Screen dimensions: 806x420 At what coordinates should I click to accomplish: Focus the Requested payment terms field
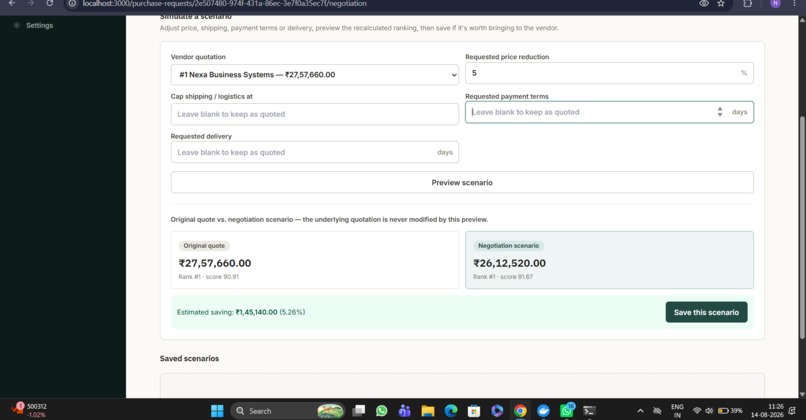click(609, 112)
